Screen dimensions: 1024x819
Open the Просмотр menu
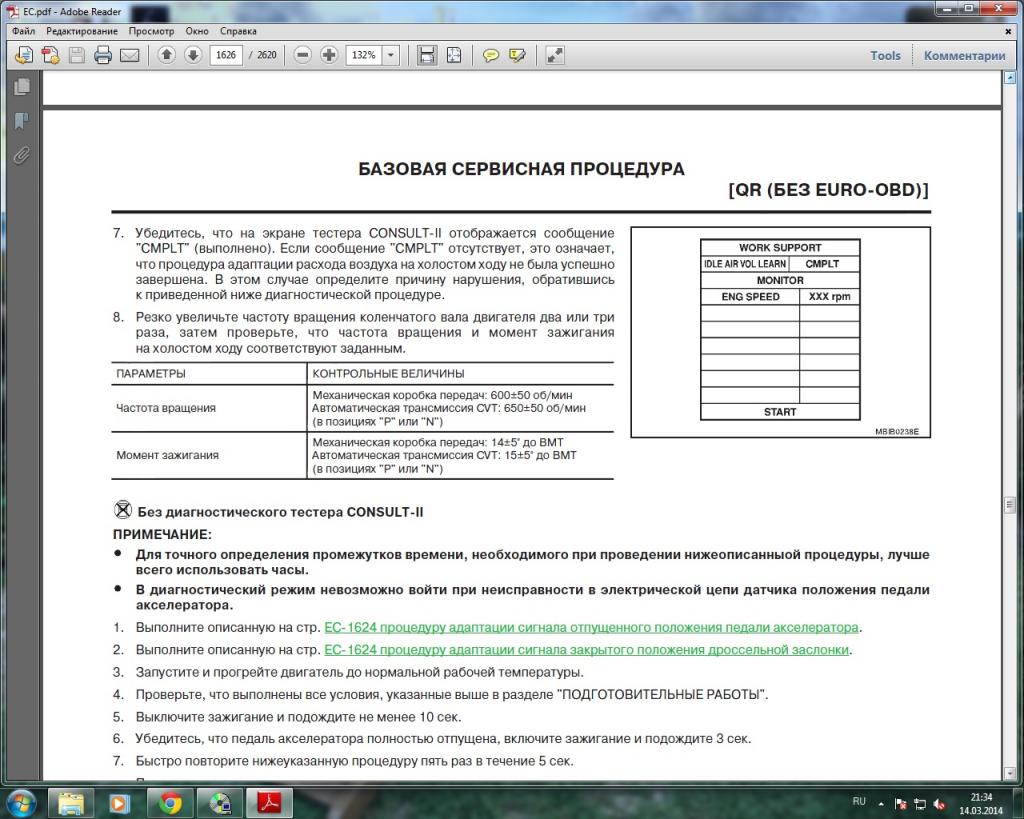pyautogui.click(x=151, y=31)
